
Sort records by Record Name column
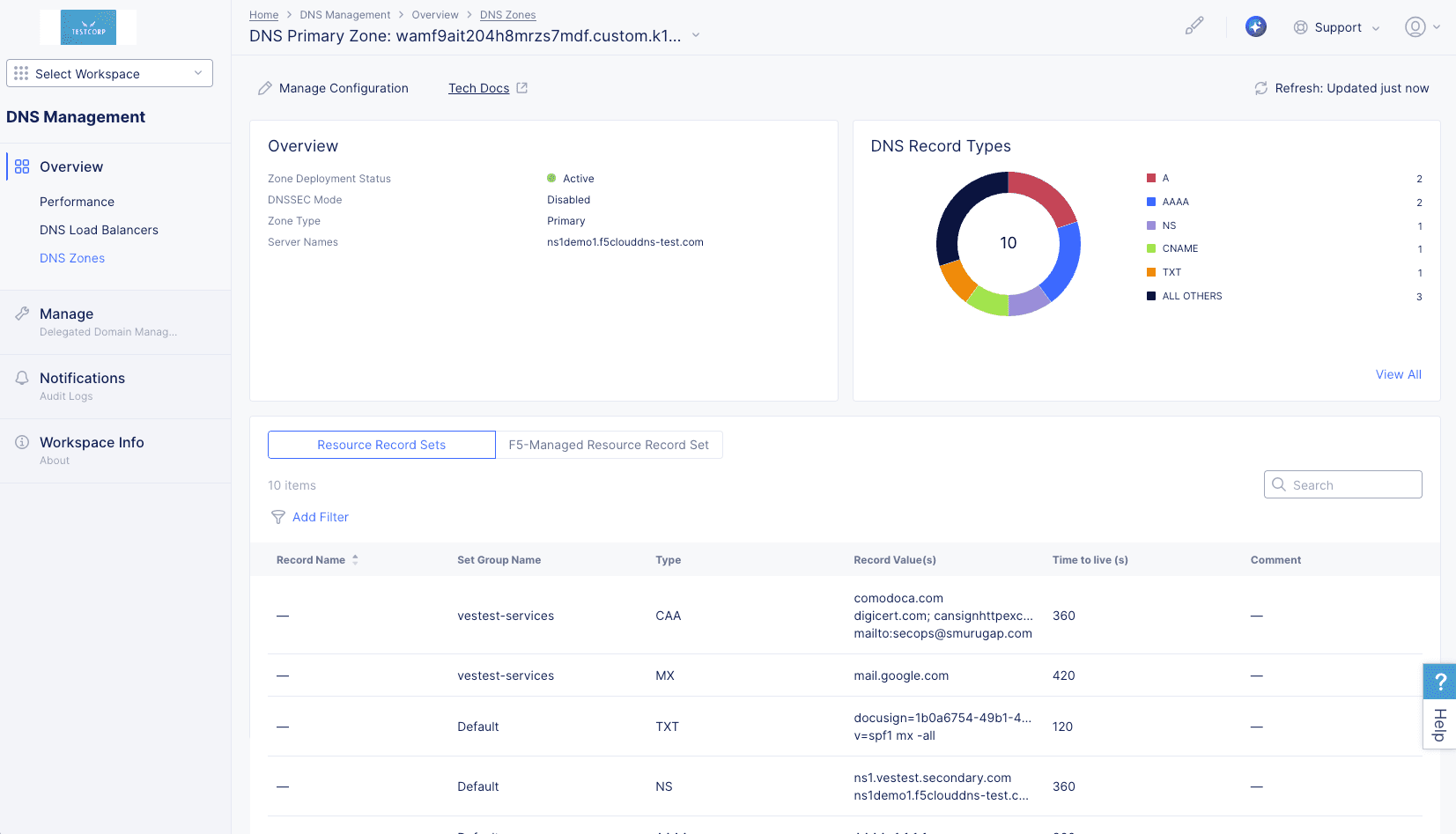tap(355, 559)
